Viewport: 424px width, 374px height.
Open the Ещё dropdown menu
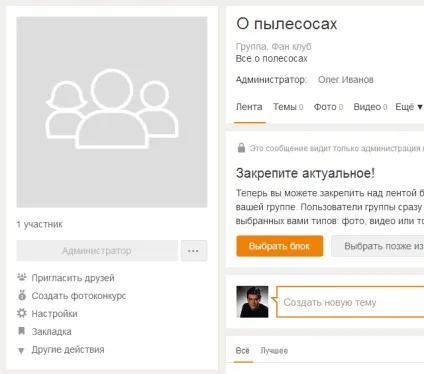coord(409,107)
